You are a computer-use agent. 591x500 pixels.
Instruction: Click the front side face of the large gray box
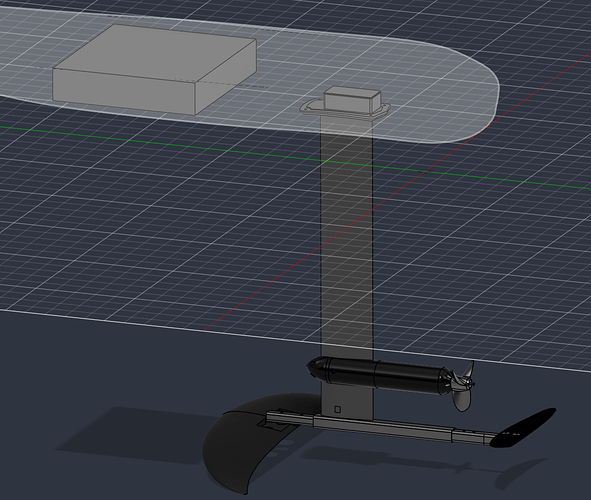124,92
